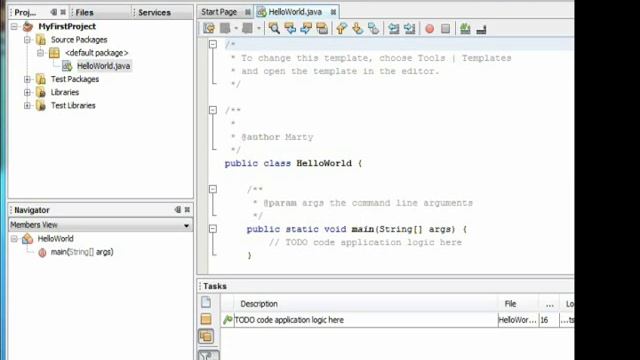Viewport: 640px width, 360px height.
Task: Collapse the MyFirstProject tree node
Action: 14,27
